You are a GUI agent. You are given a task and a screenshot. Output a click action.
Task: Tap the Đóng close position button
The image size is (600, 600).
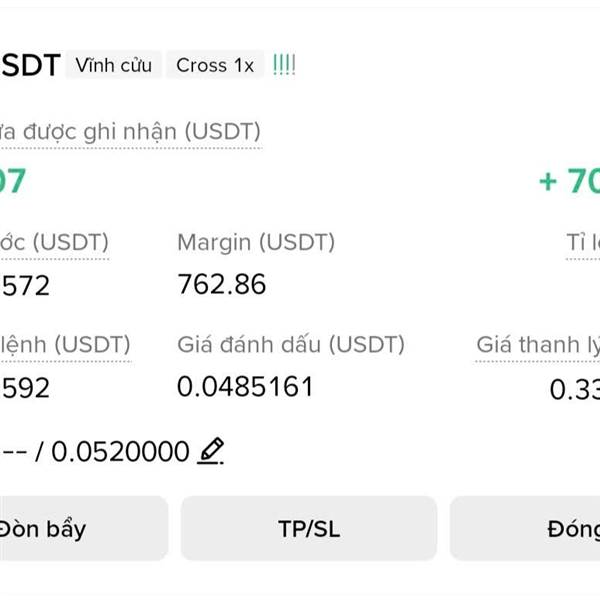pos(525,529)
